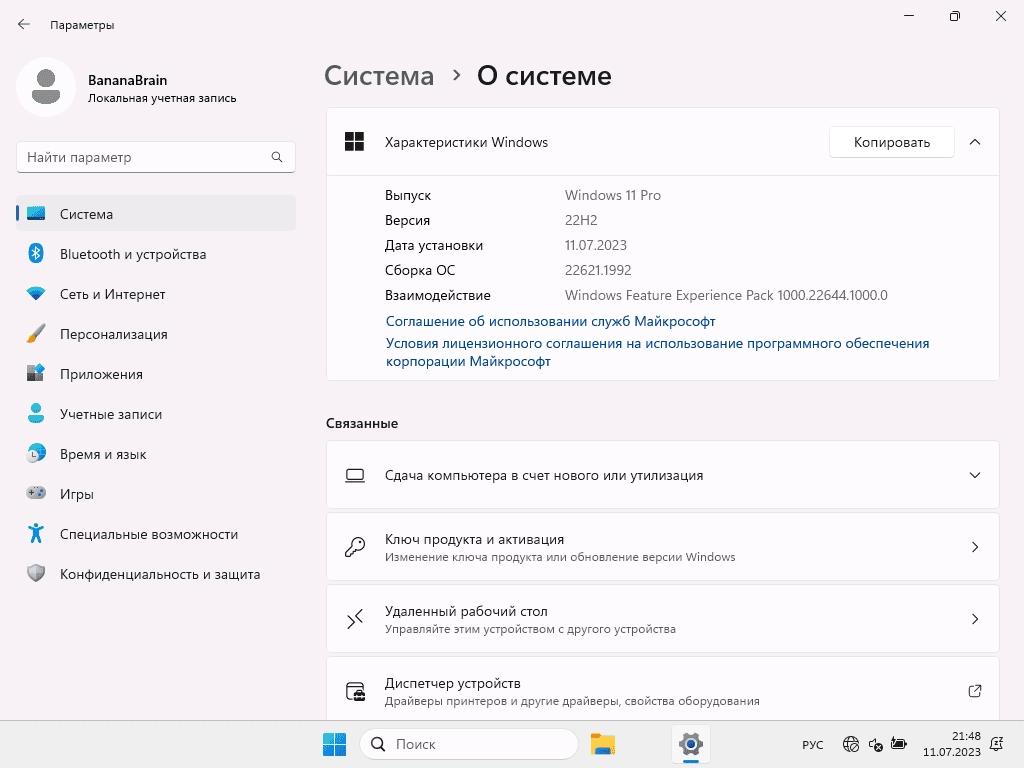Viewport: 1024px width, 768px height.
Task: Copy Windows specs with Копировать
Action: coord(891,142)
